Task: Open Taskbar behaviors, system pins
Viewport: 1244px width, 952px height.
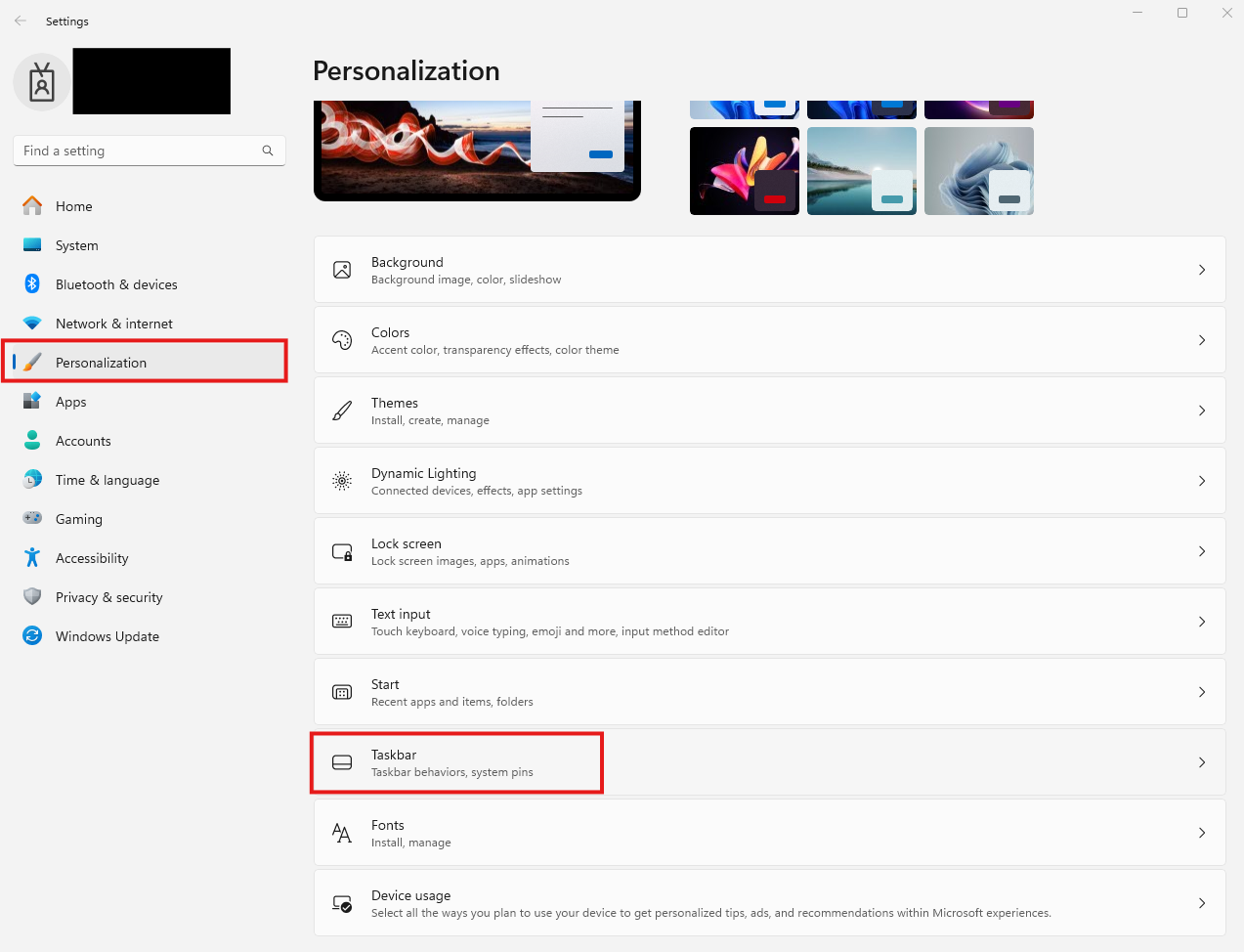Action: click(770, 762)
